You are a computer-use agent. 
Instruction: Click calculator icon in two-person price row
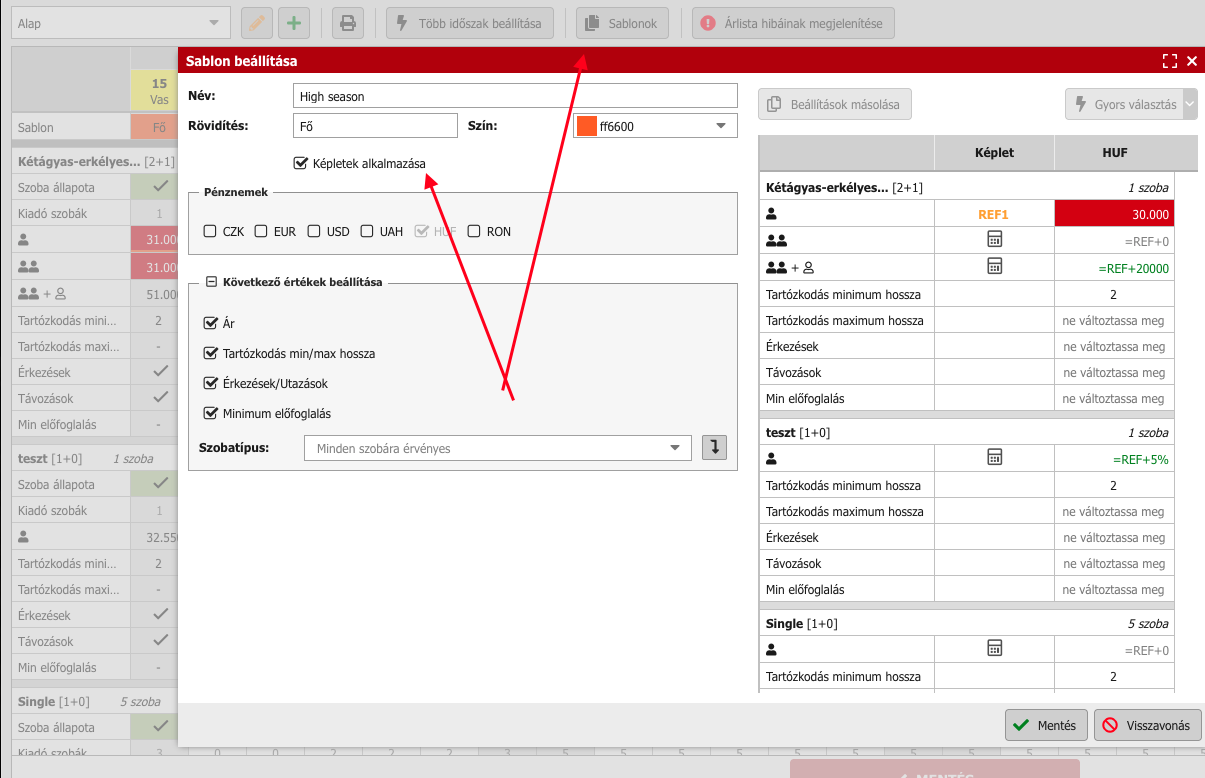click(994, 240)
